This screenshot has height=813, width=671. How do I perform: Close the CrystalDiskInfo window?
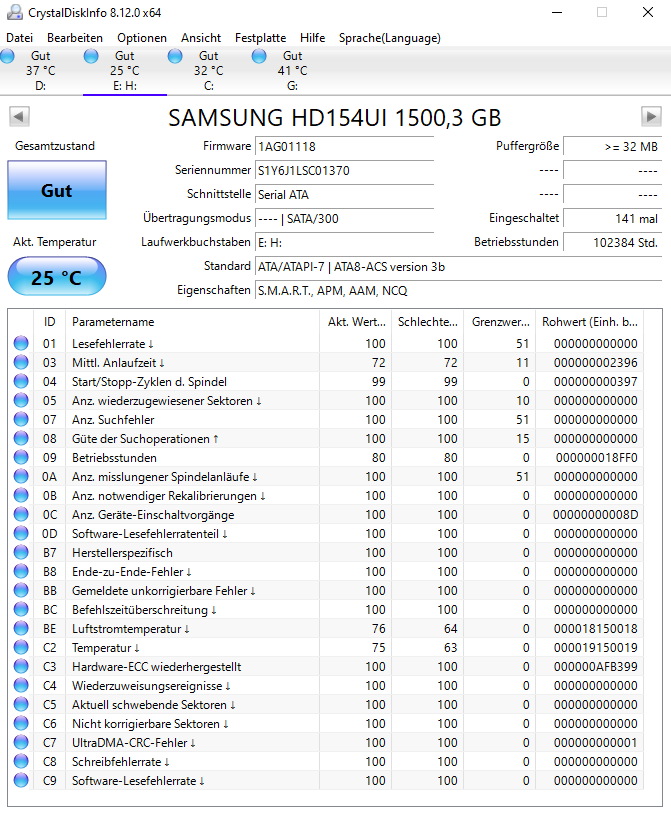648,12
